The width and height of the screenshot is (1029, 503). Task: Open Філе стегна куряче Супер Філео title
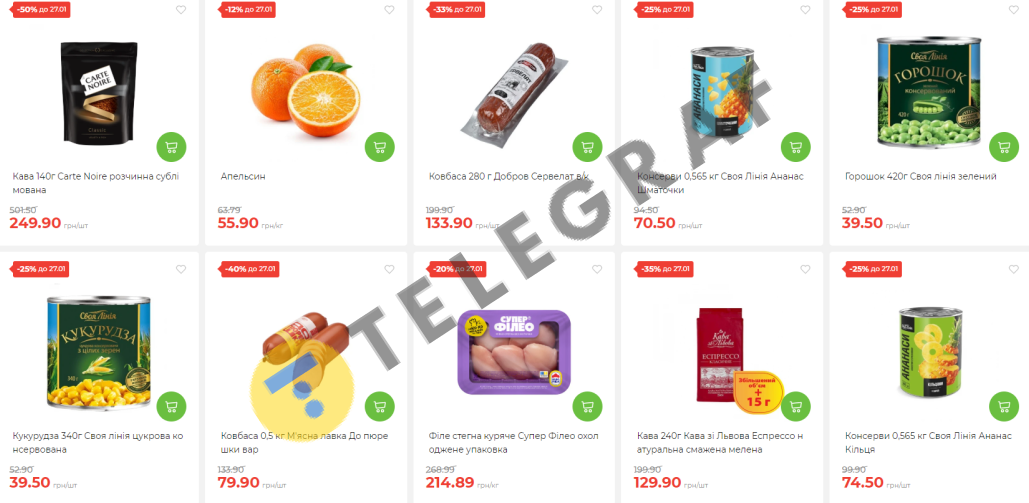point(513,443)
